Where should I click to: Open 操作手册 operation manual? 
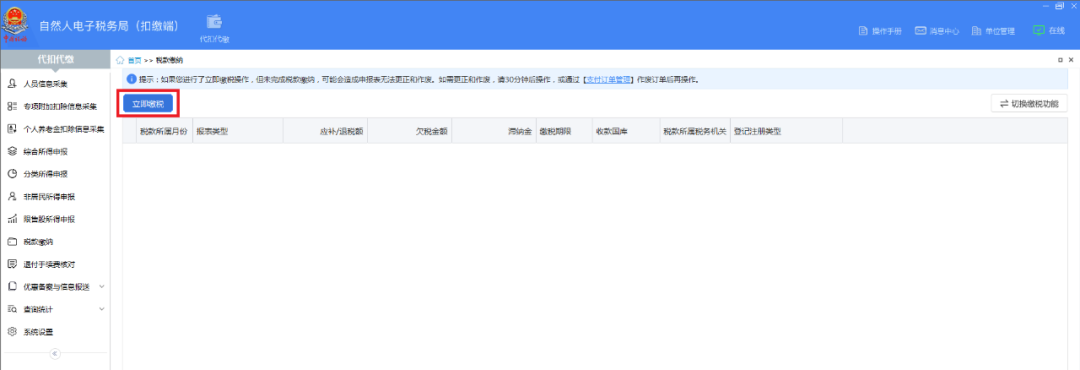click(880, 31)
